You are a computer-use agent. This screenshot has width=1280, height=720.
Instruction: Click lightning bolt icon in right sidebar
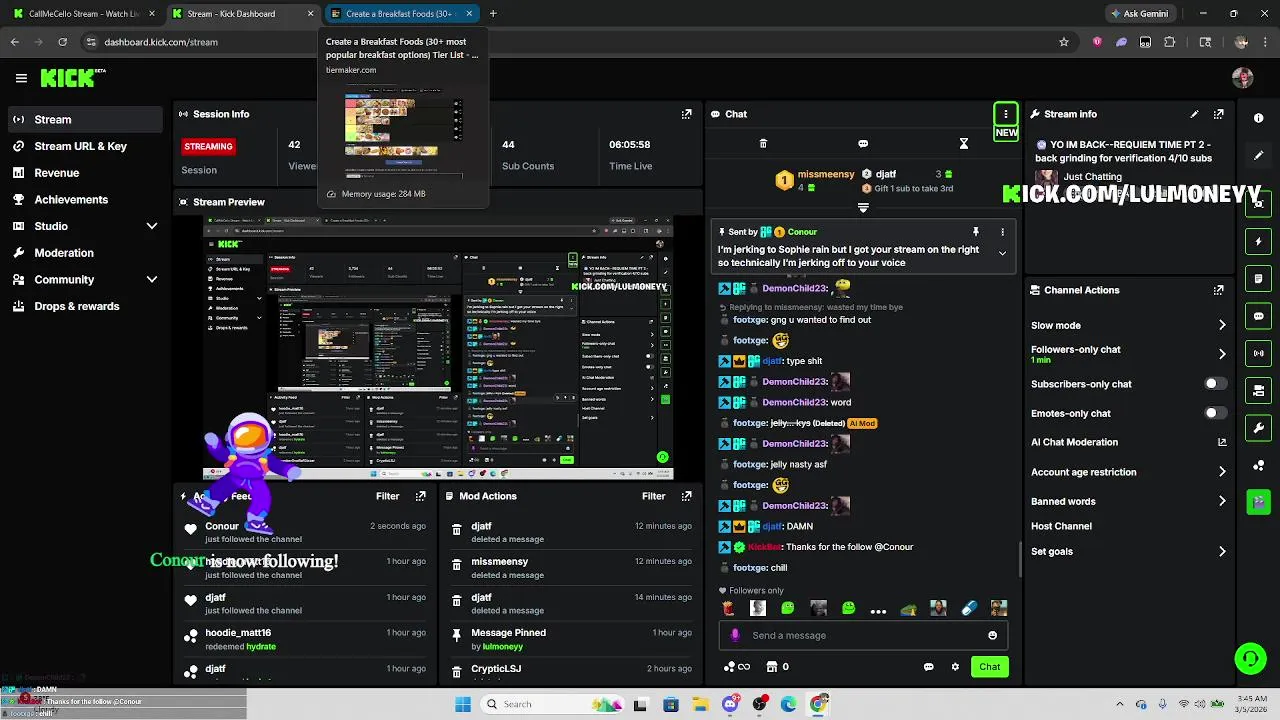[1258, 242]
